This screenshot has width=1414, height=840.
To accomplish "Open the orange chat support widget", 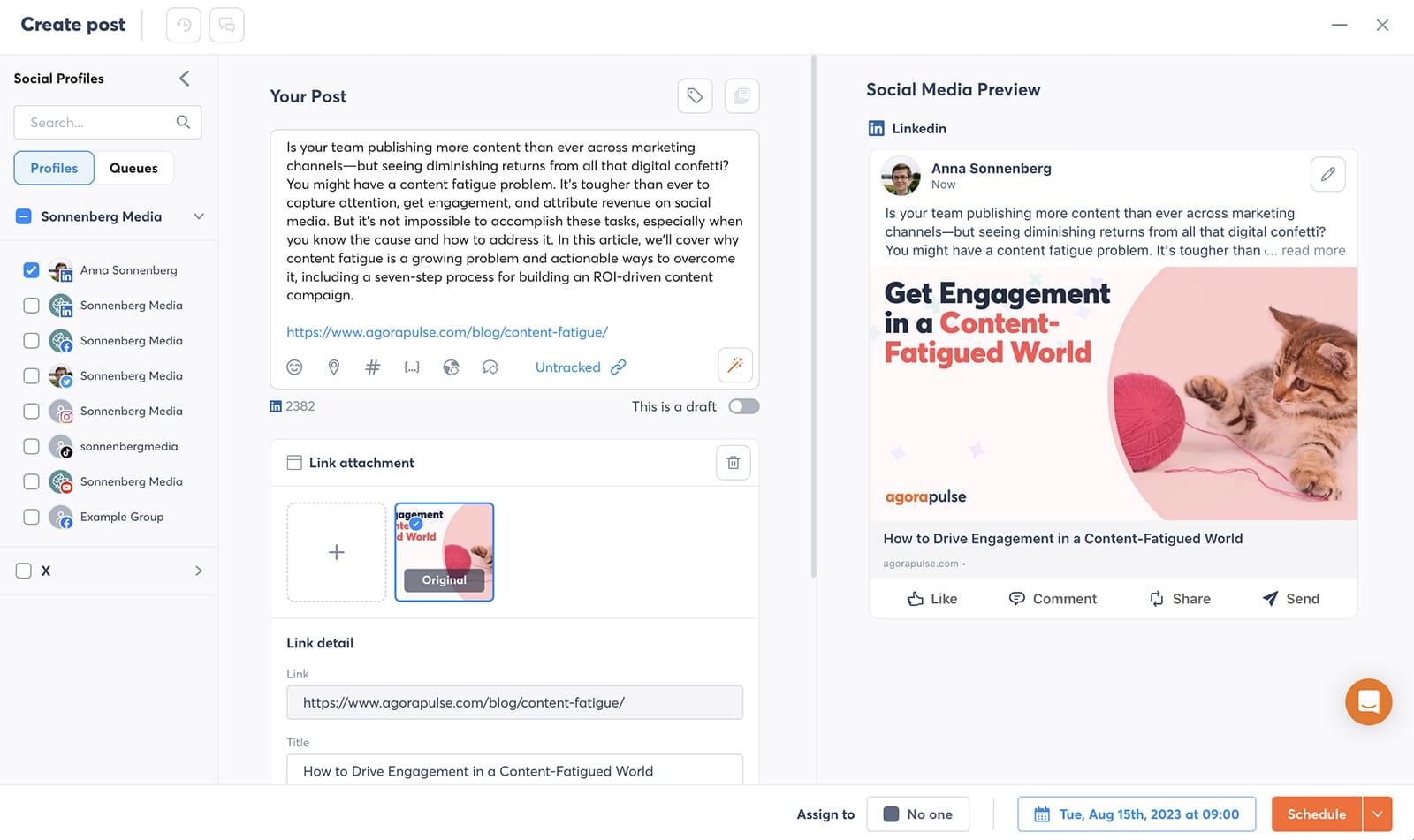I will 1368,701.
